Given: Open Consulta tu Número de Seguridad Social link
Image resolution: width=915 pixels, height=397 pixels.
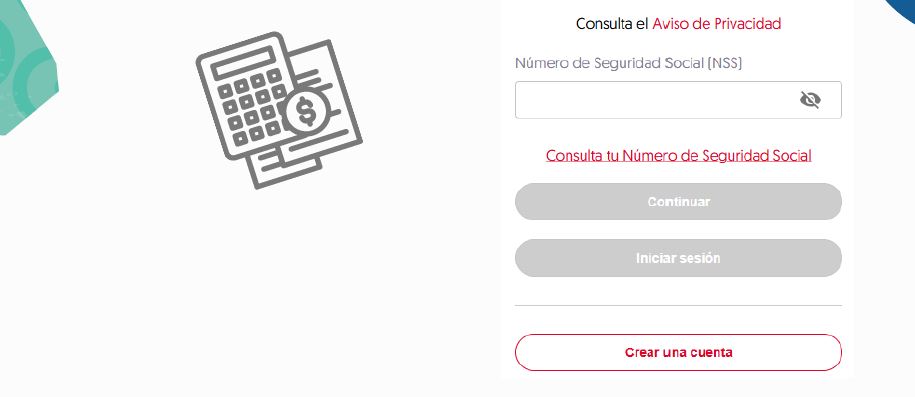Looking at the screenshot, I should [678, 155].
